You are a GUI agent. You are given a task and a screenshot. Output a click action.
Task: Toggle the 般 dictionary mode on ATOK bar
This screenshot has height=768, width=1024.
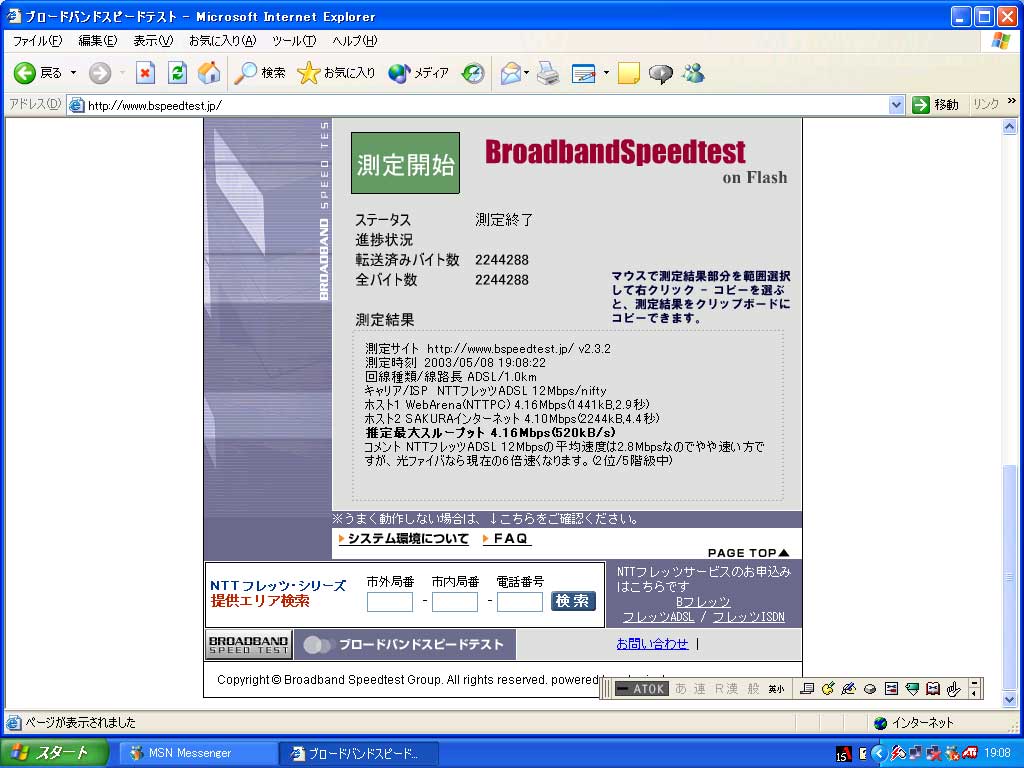(754, 688)
